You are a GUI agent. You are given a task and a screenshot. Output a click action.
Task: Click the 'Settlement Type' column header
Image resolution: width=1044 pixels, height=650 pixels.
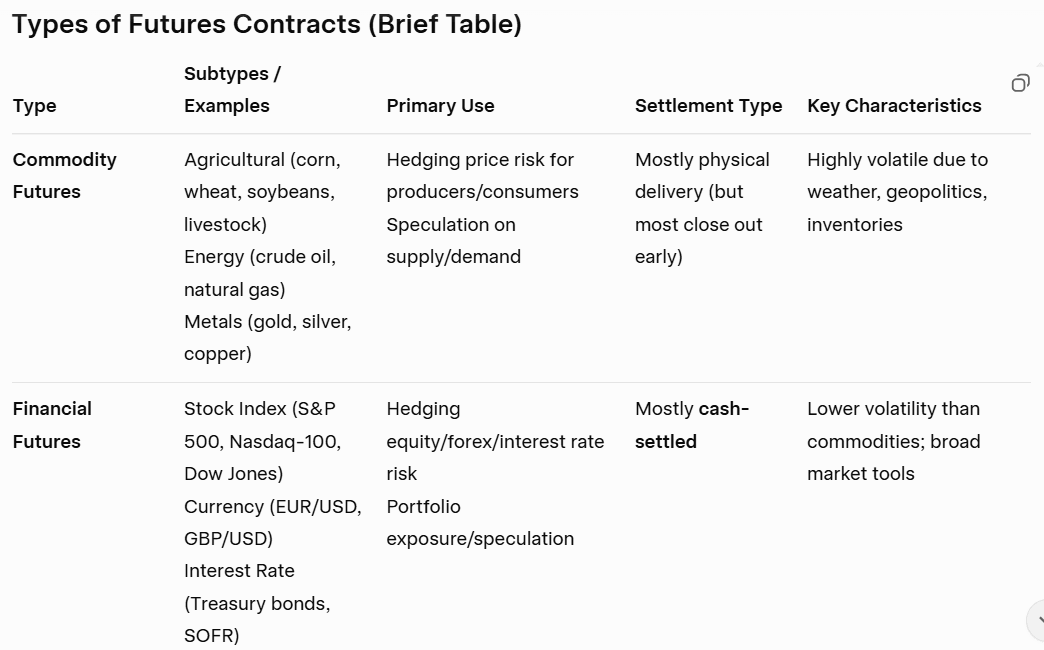[708, 106]
